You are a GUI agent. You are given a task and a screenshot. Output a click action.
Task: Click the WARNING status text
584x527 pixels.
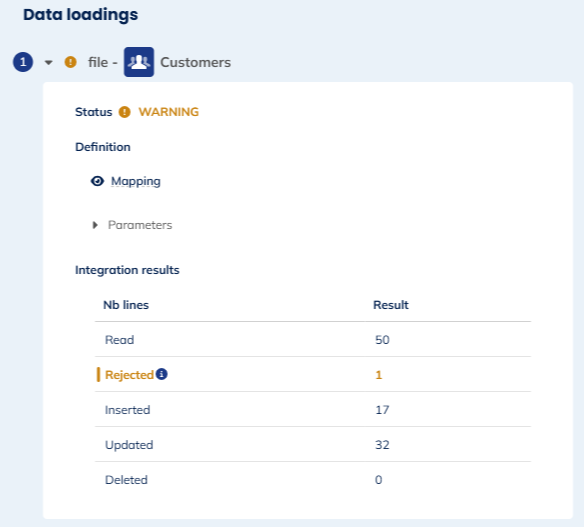tap(169, 112)
